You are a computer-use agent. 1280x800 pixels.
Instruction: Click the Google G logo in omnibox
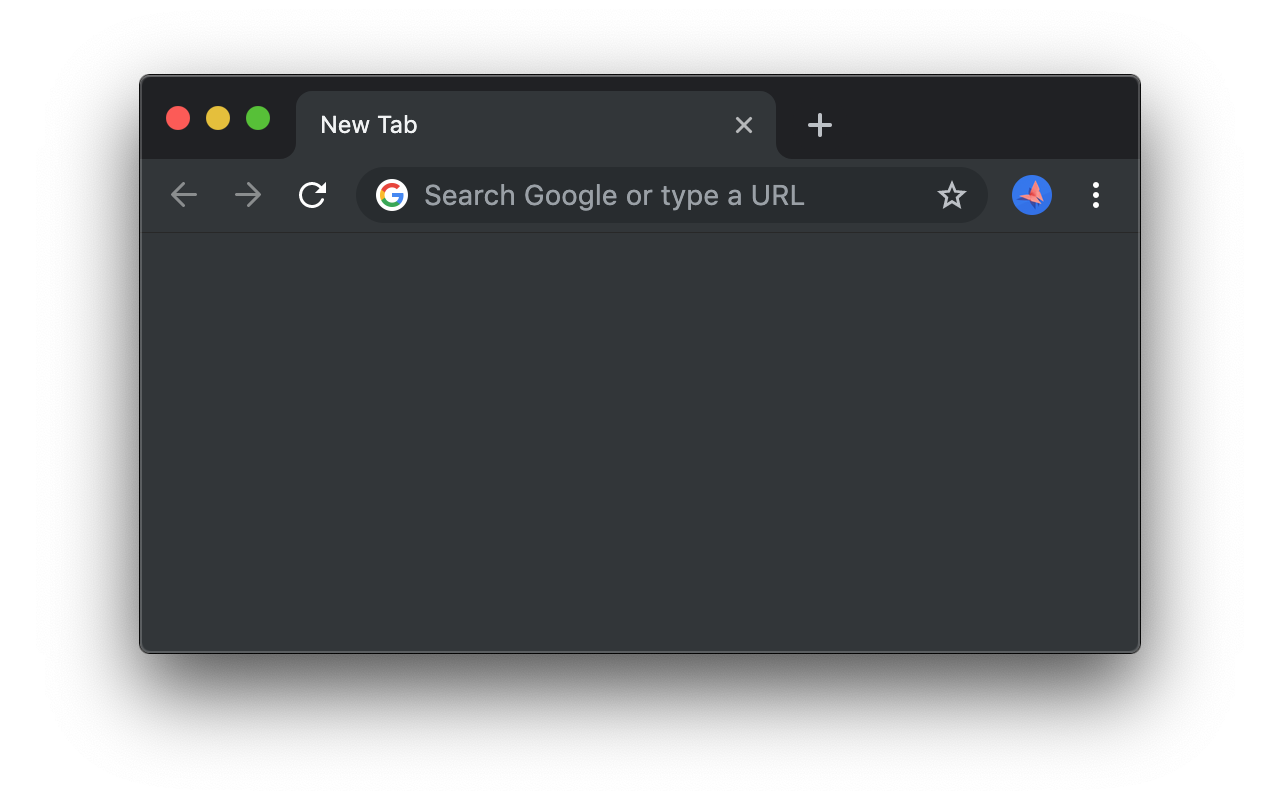[x=392, y=195]
